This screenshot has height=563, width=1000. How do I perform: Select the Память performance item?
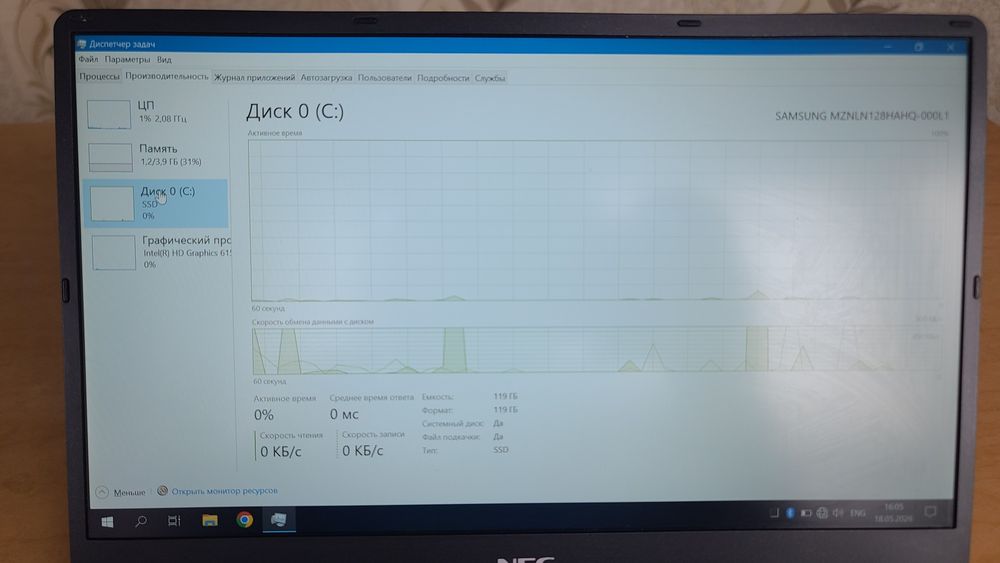(x=155, y=156)
